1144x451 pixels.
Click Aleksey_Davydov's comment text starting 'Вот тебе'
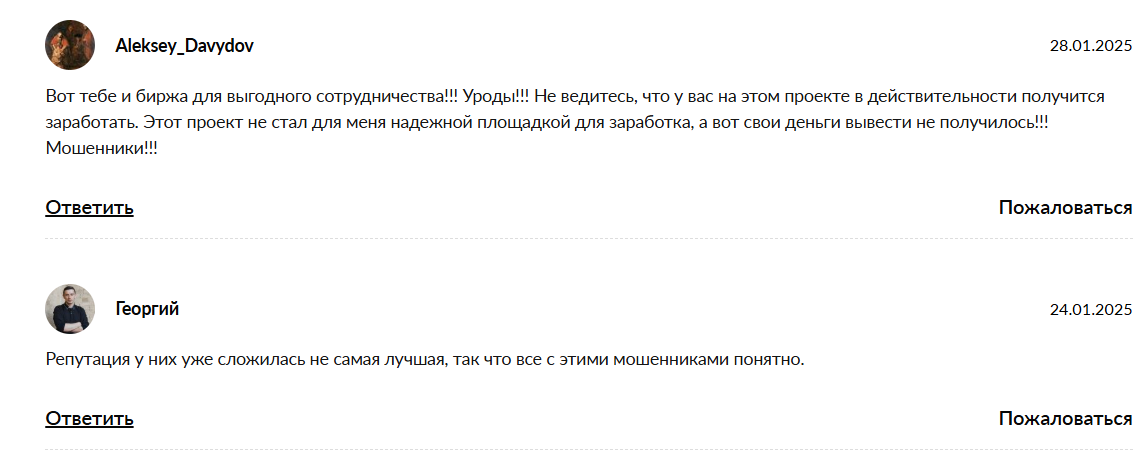[x=575, y=122]
